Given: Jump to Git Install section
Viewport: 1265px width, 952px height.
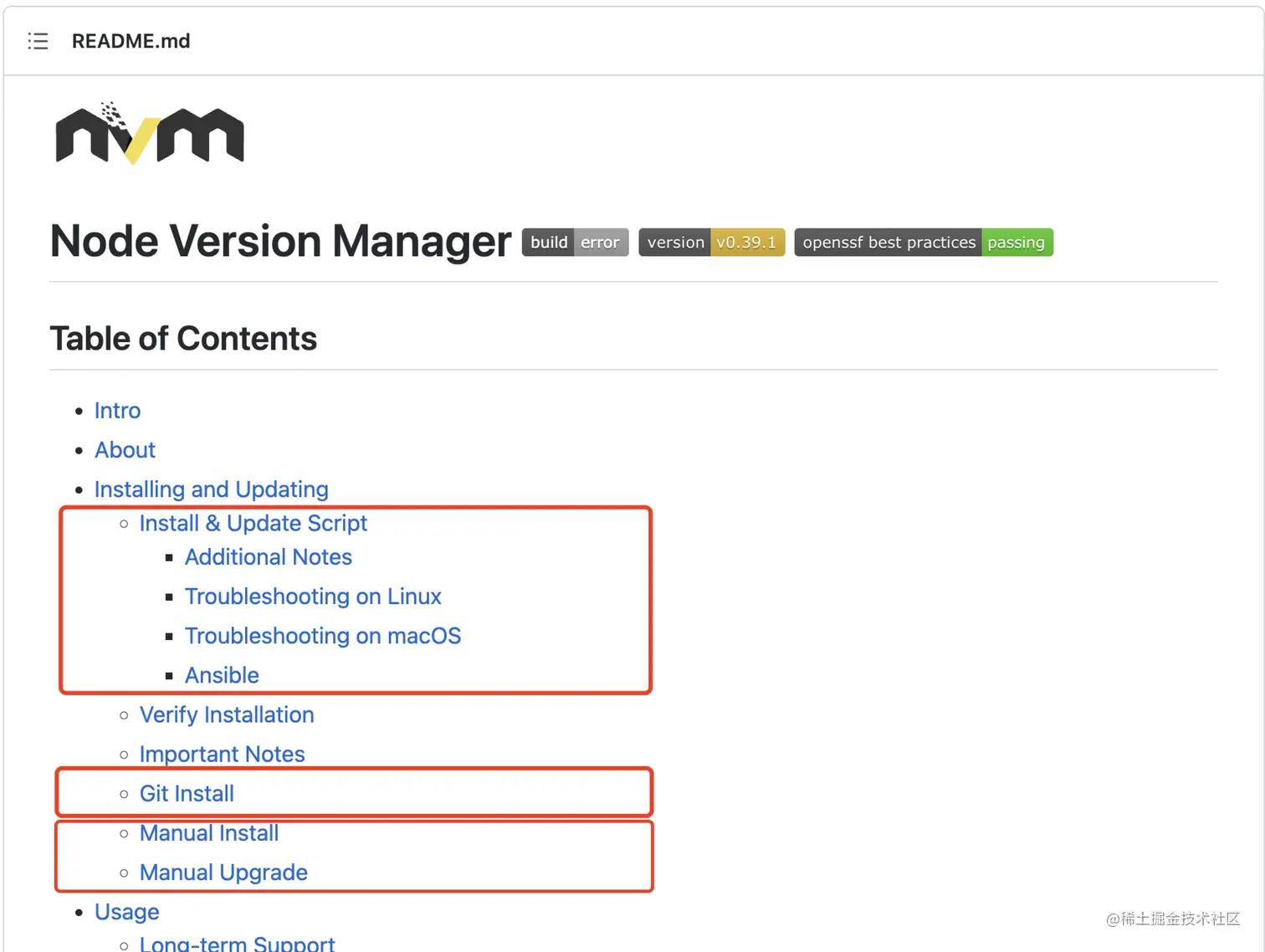Looking at the screenshot, I should [x=187, y=794].
